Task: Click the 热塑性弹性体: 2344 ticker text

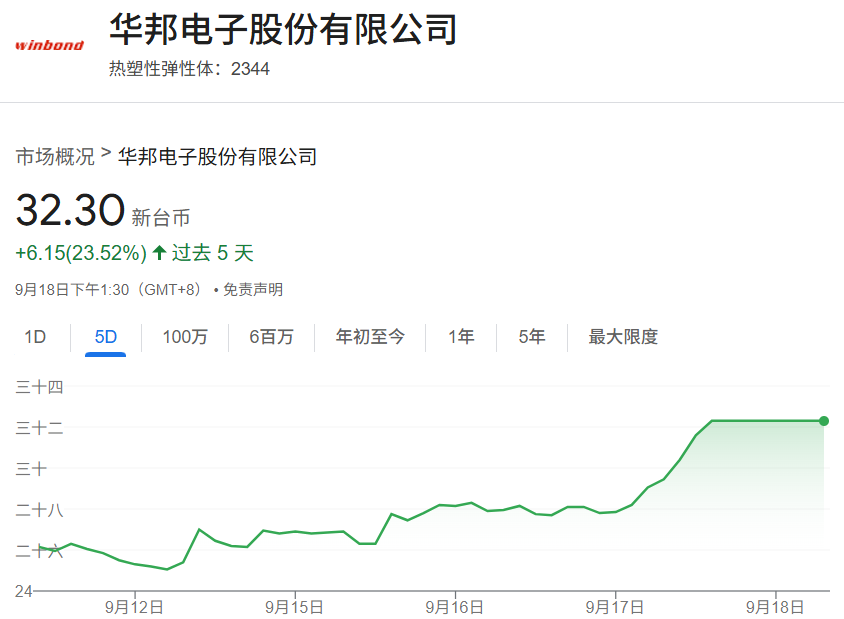Action: tap(189, 69)
